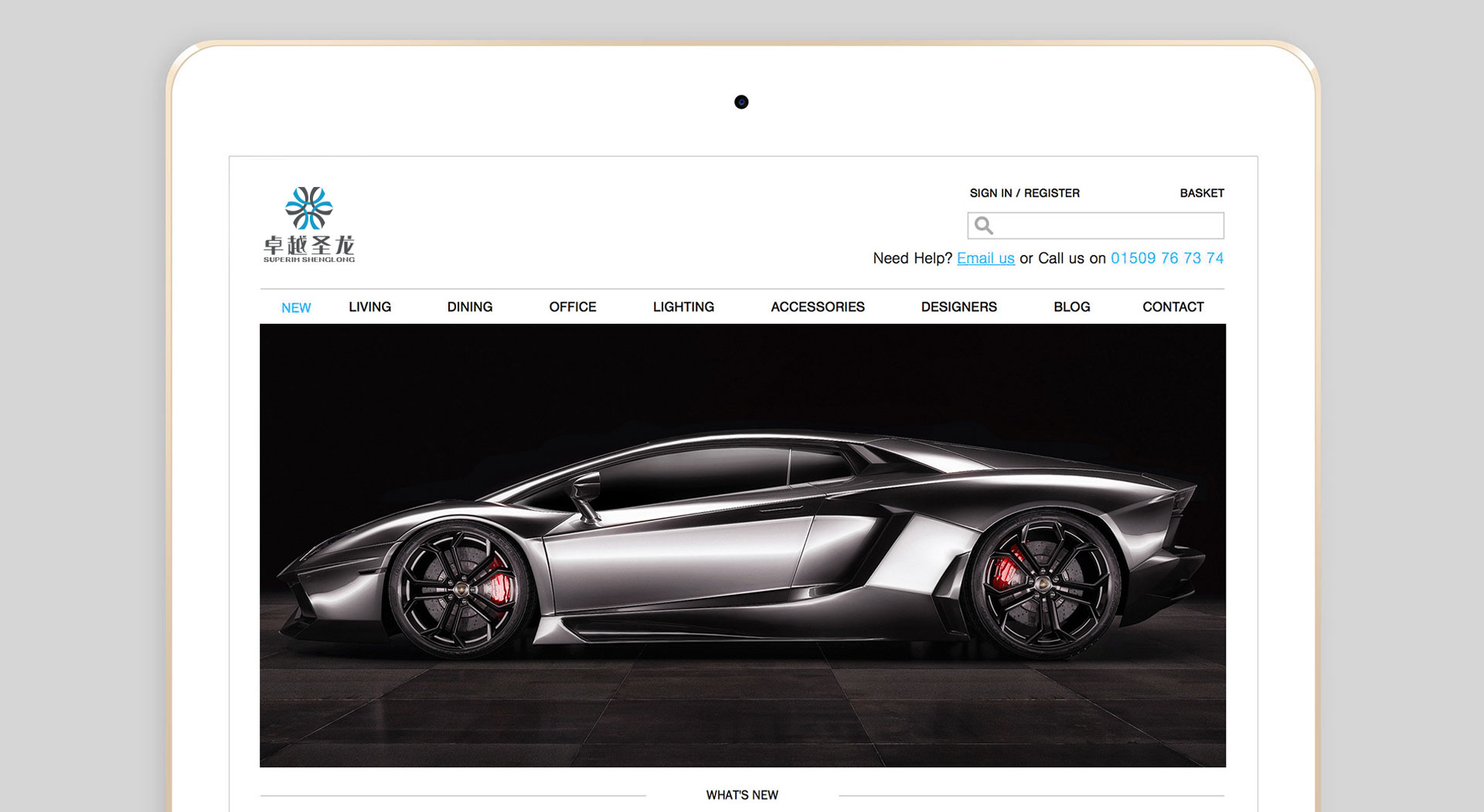The height and width of the screenshot is (812, 1484).
Task: Open the BLOG page
Action: click(x=1071, y=307)
